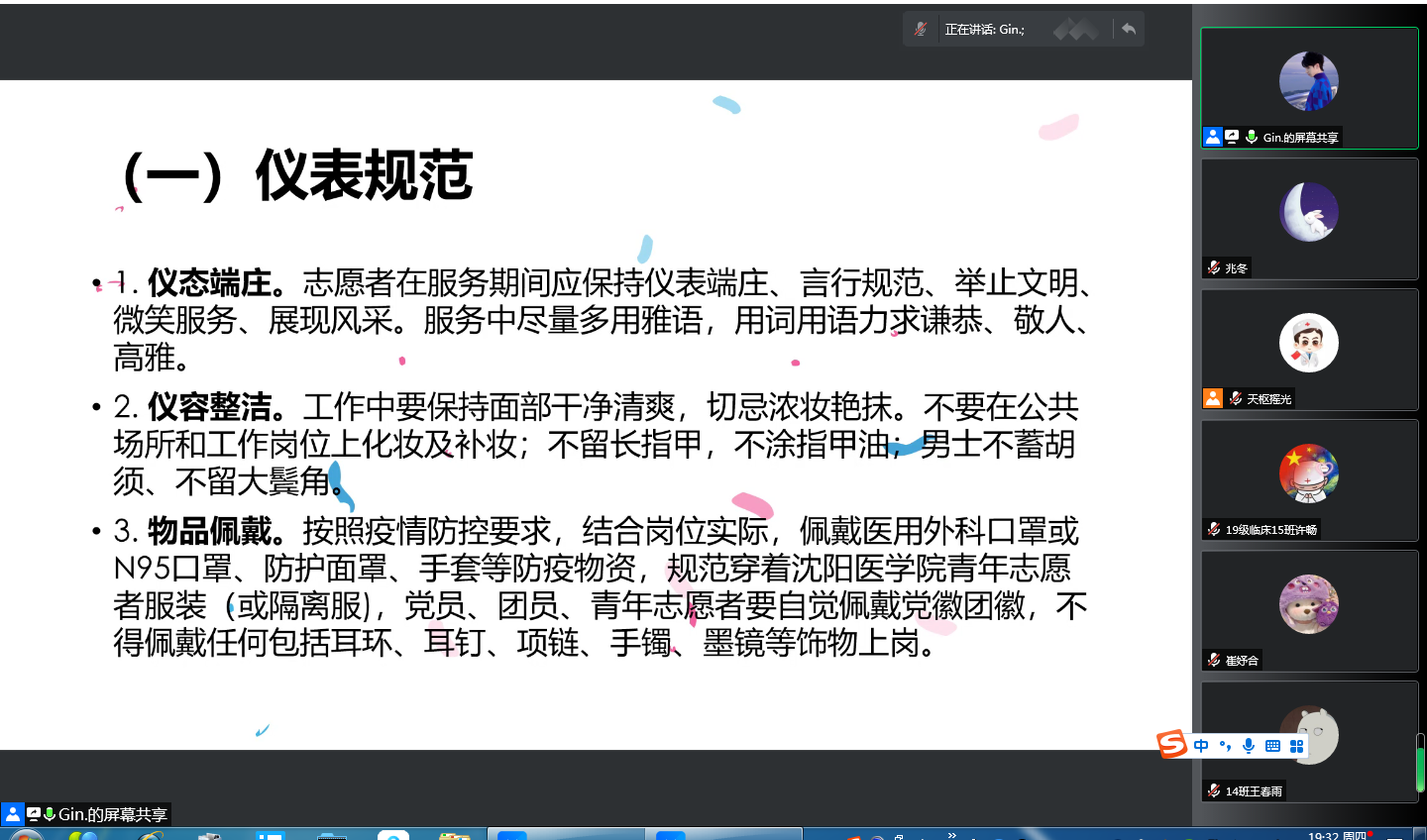Open the Sogou soft keyboard icon
Viewport: 1427px width, 840px height.
pos(1272,746)
